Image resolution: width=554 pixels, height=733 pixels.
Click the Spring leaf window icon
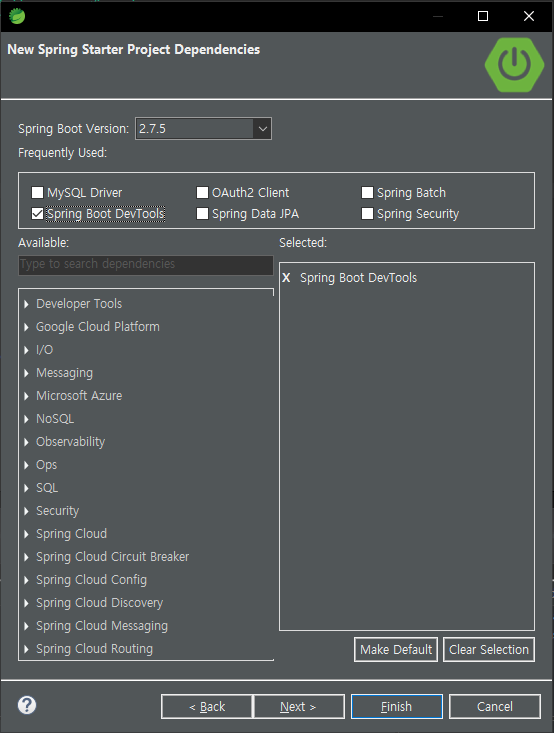[17, 16]
